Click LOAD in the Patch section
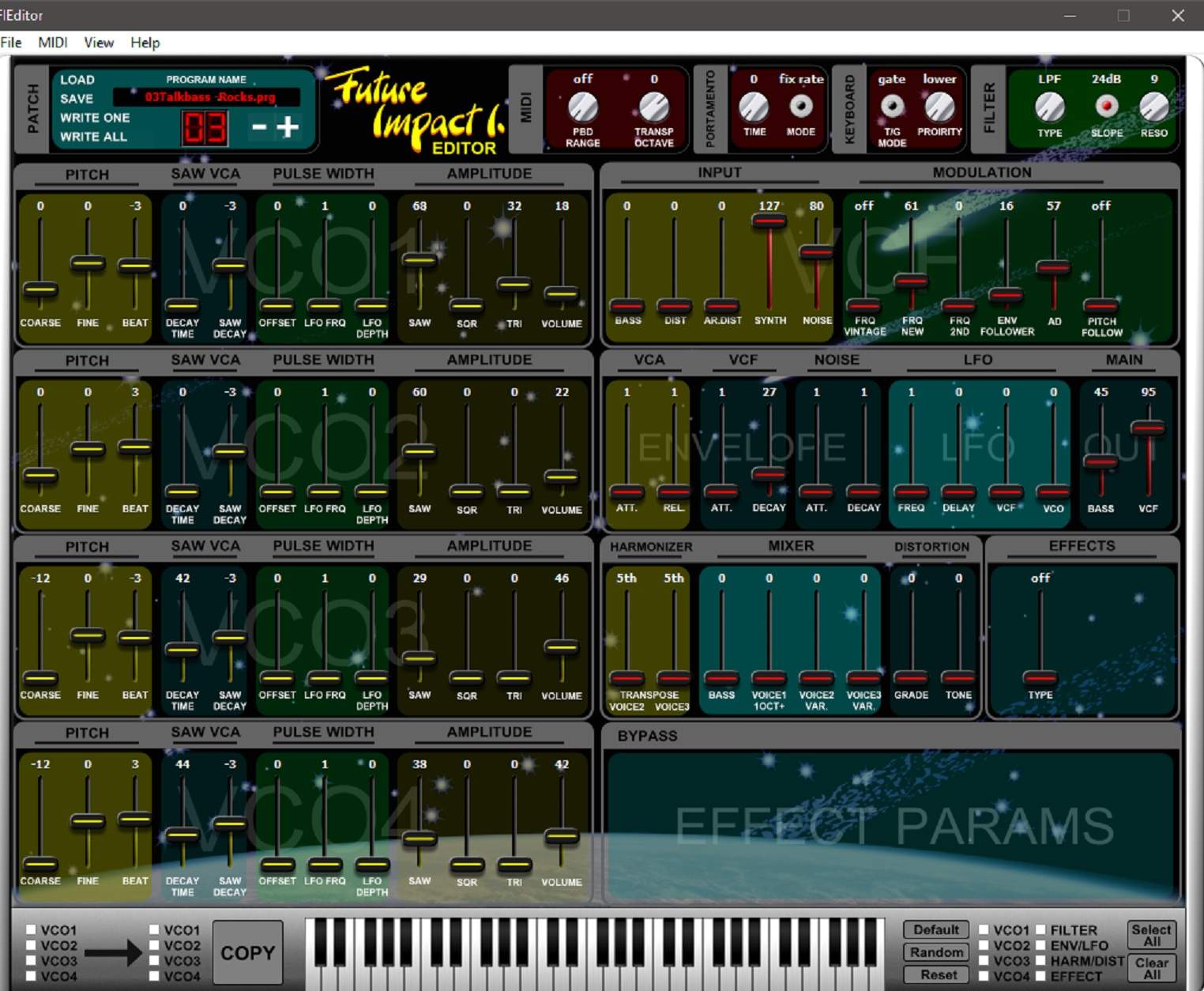This screenshot has height=991, width=1204. click(77, 80)
